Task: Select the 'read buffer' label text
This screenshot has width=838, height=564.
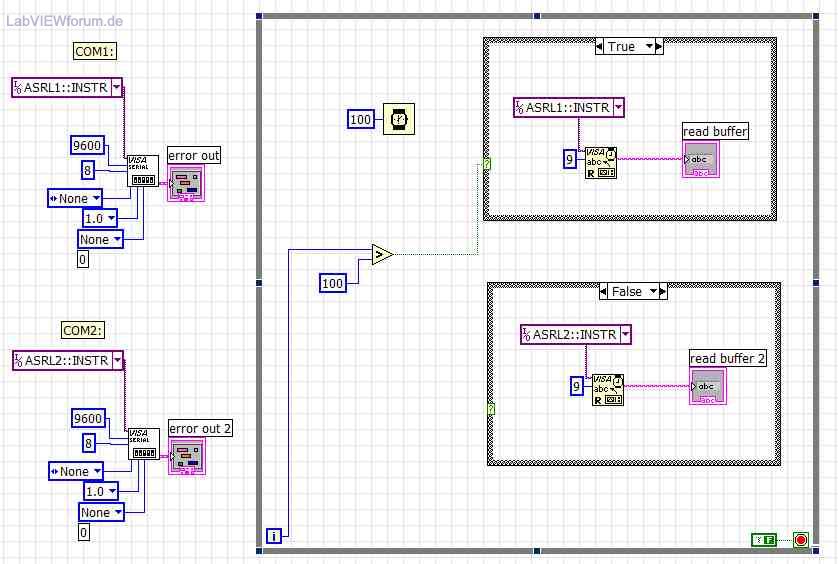Action: click(x=715, y=132)
